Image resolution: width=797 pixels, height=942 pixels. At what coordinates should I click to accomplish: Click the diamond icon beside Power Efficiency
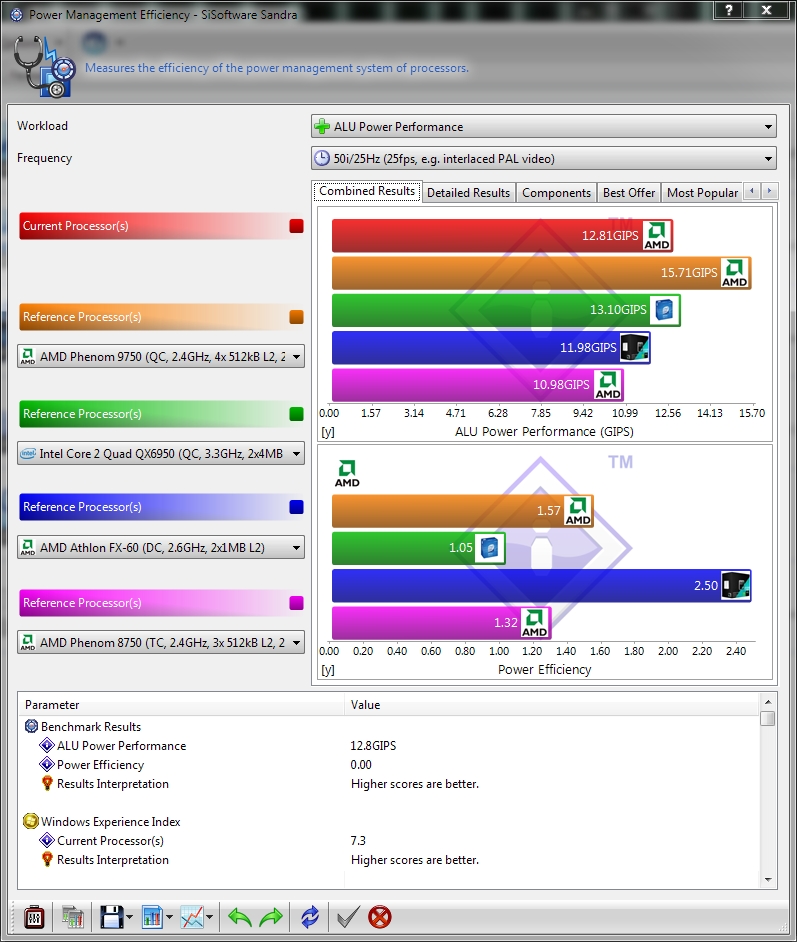(x=47, y=764)
